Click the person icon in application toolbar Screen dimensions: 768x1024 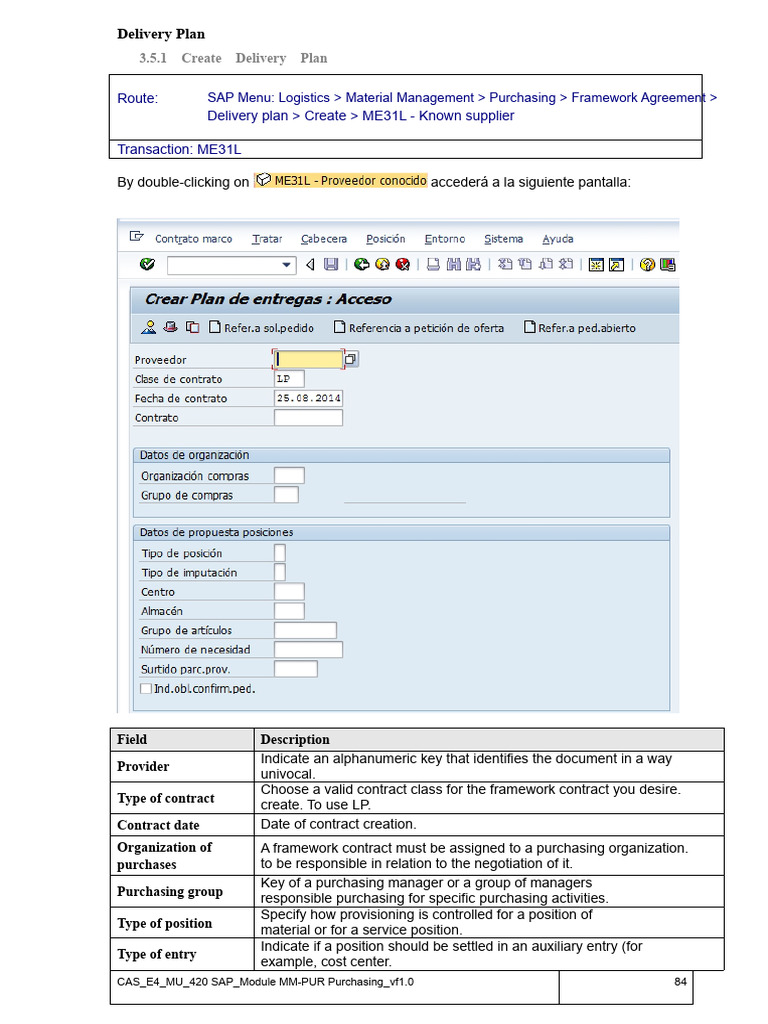tap(149, 327)
